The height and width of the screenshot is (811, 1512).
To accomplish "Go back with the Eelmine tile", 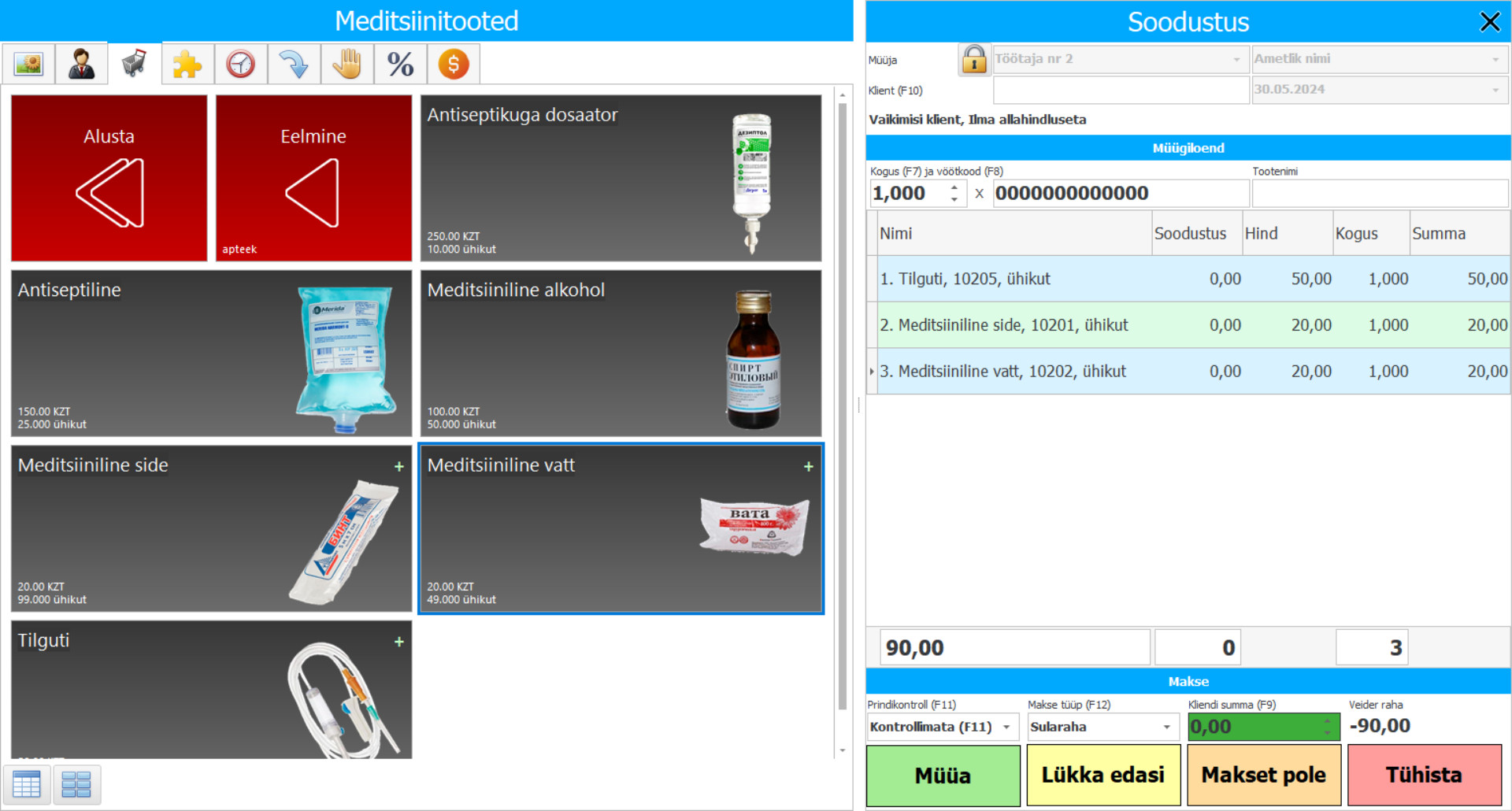I will pos(313,178).
